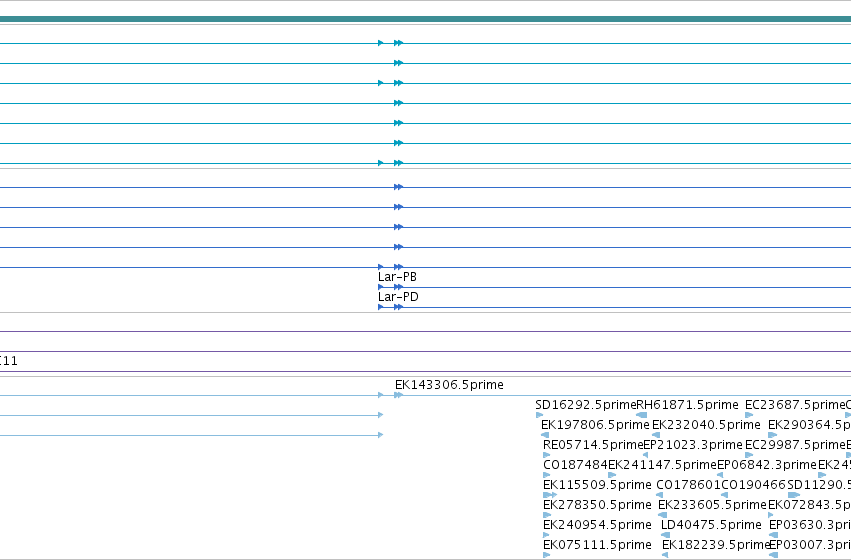Click the arrow glyph beneath EC23687.5prime

click(750, 415)
